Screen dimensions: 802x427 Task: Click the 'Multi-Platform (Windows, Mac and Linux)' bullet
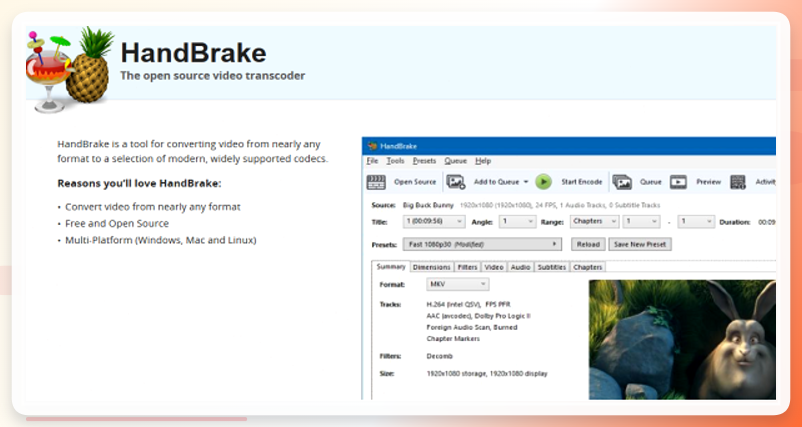161,240
